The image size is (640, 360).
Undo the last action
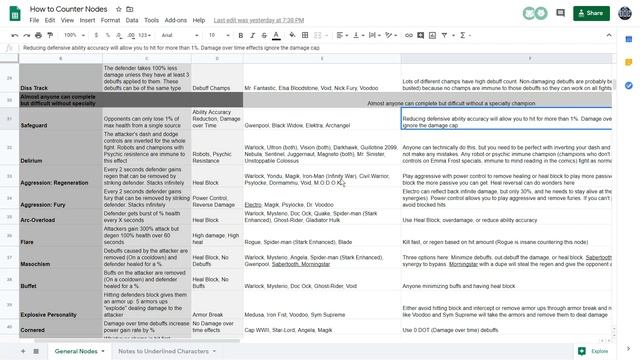pyautogui.click(x=15, y=36)
